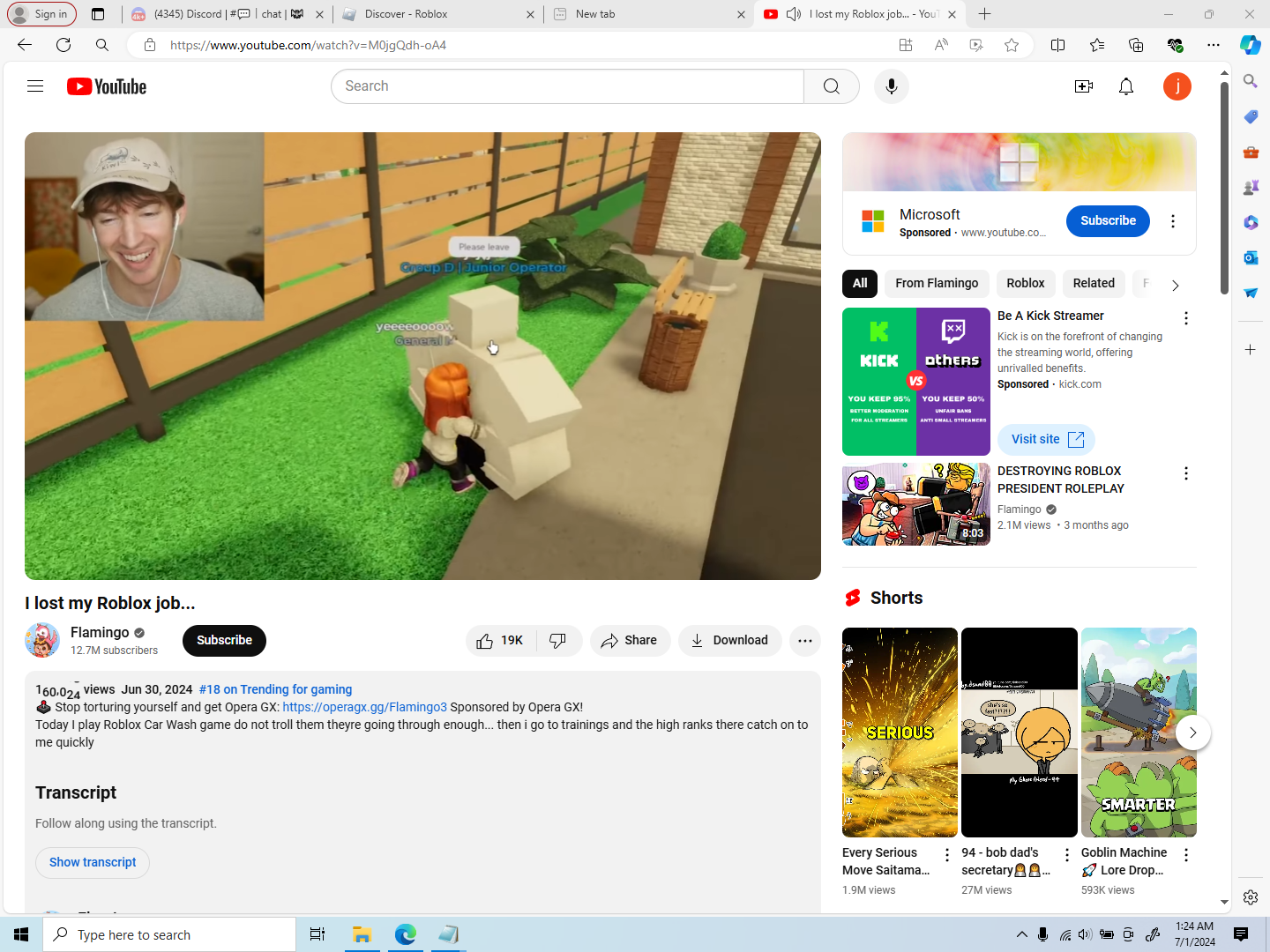This screenshot has width=1270, height=952.
Task: Subscribe to the Microsoft sponsored channel
Action: pyautogui.click(x=1108, y=221)
